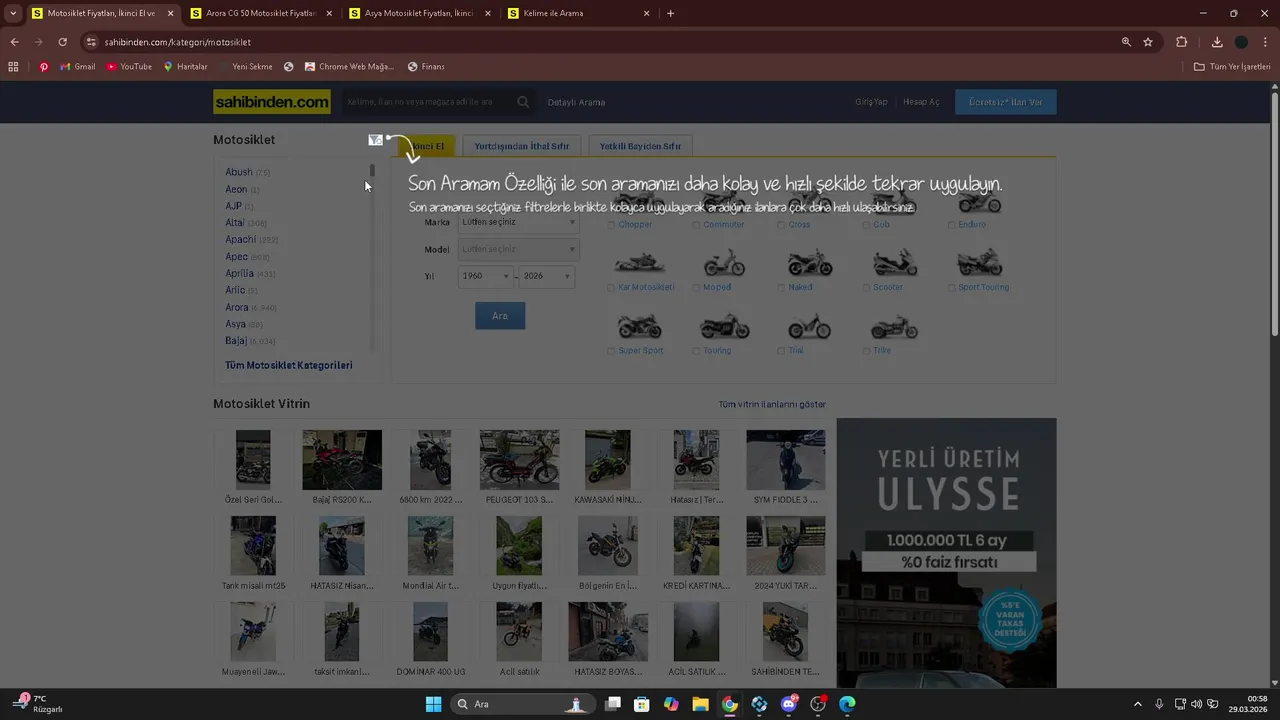Screen dimensions: 1280x720
Task: Open Chrome downloads icon
Action: [x=1217, y=42]
